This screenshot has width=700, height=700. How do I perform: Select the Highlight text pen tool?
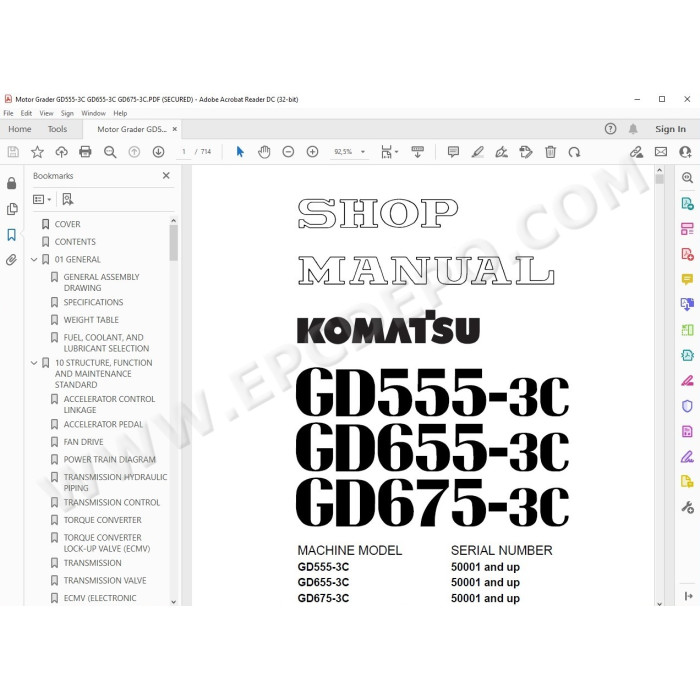(478, 152)
